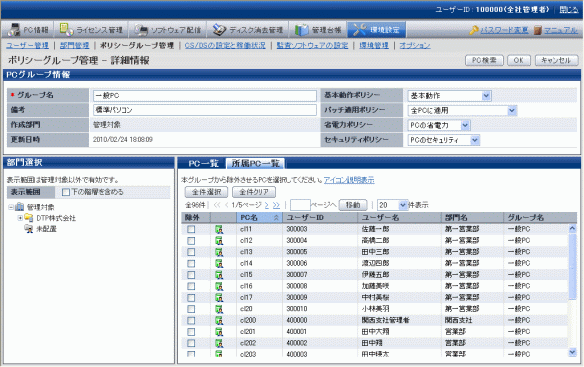The image size is (584, 367).
Task: Open the 省電力ポリシー dropdown
Action: tap(439, 125)
